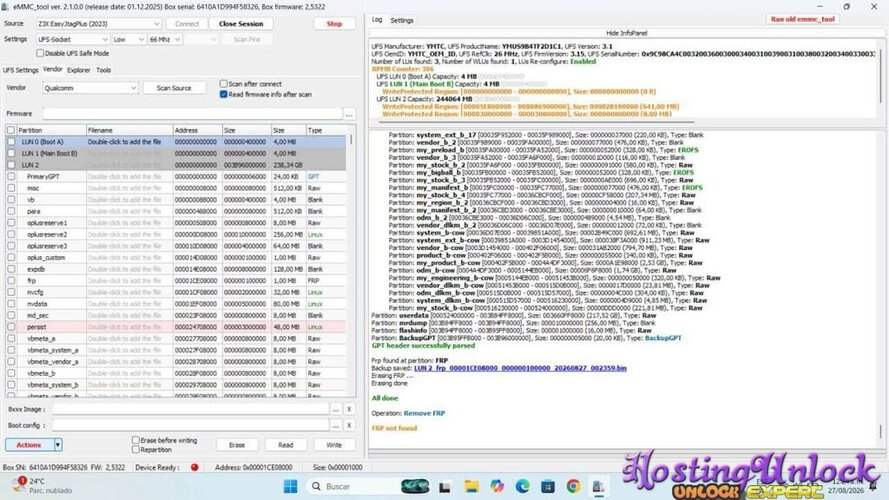Toggle the select-all checkbox in table header
Viewport: 889px width, 500px height.
(11, 130)
